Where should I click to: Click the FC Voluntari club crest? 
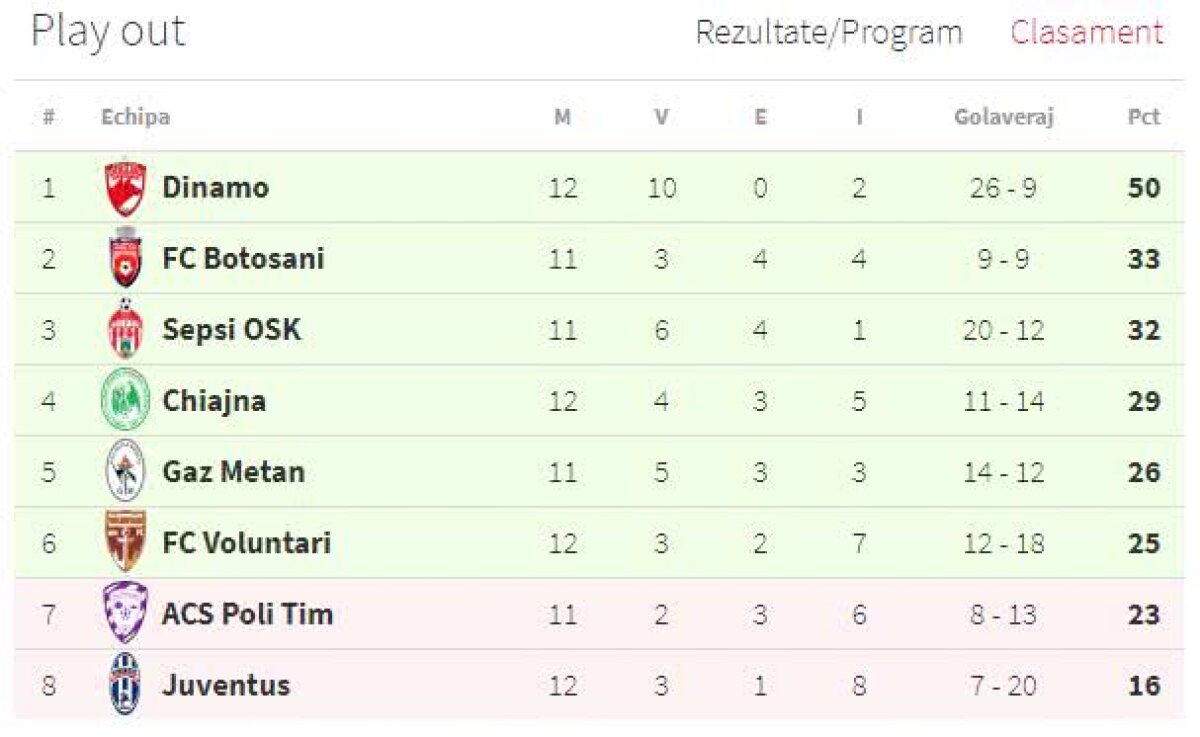pyautogui.click(x=126, y=543)
